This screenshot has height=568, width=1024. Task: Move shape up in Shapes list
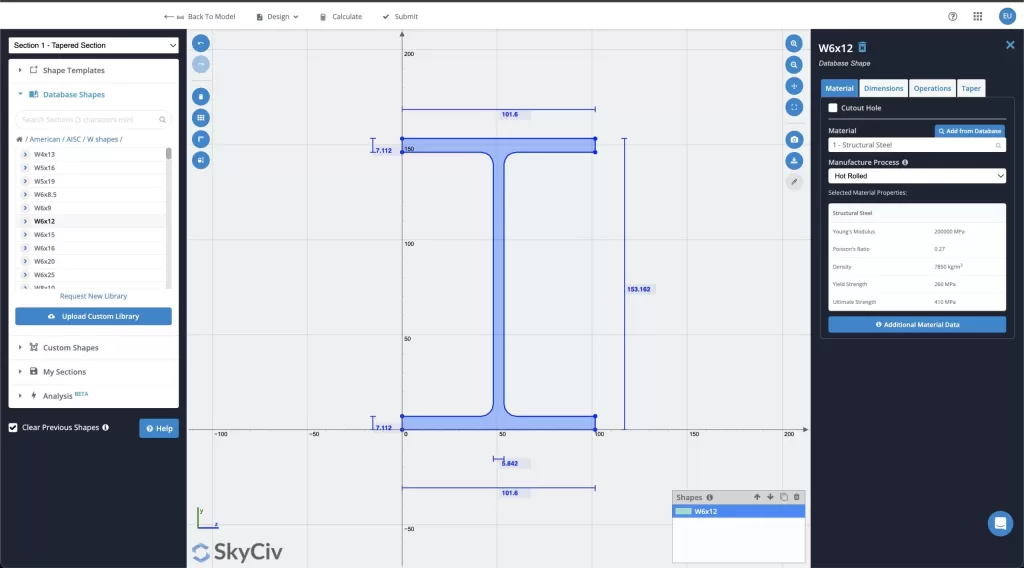[x=757, y=497]
